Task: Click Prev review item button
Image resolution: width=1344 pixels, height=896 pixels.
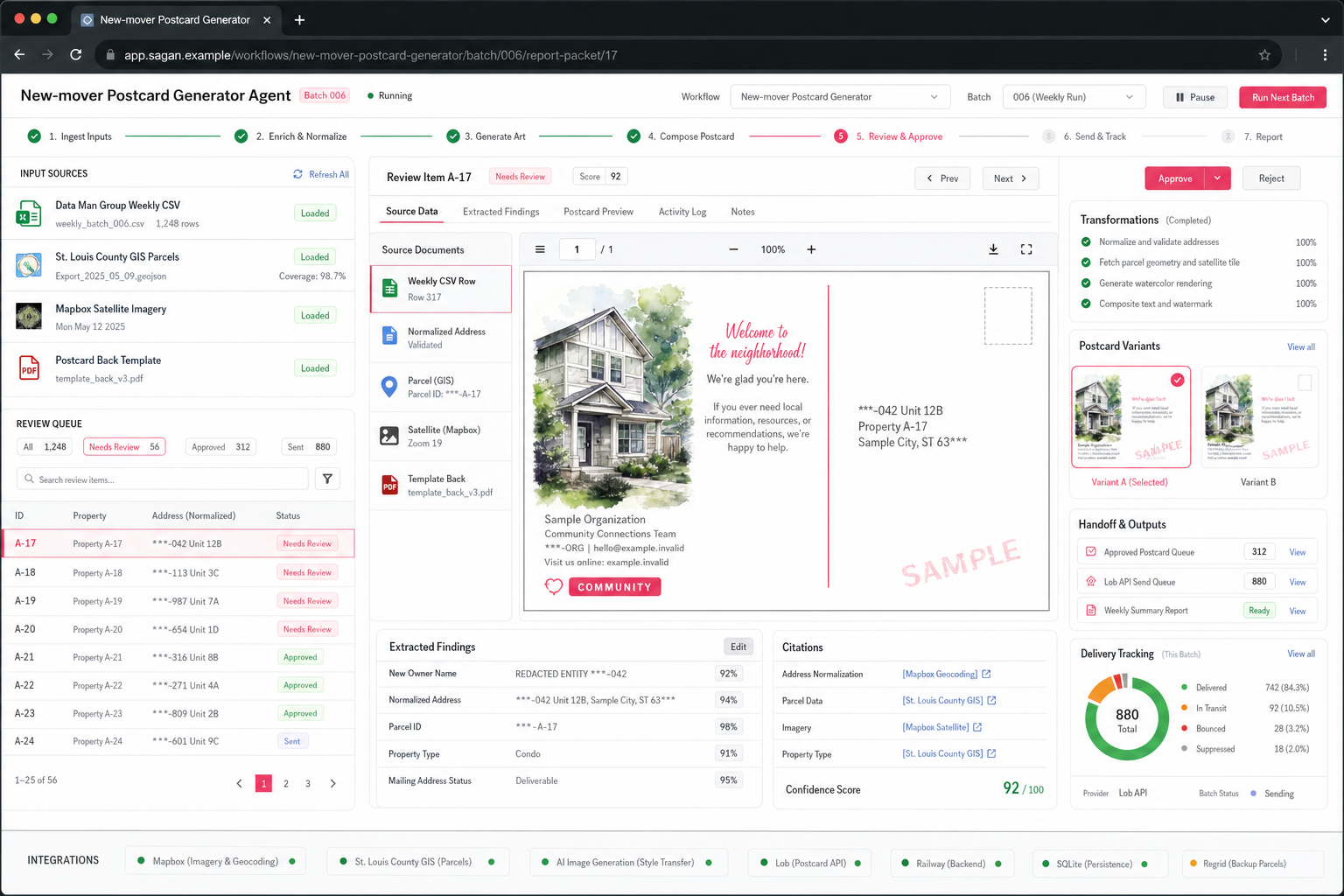Action: point(942,178)
